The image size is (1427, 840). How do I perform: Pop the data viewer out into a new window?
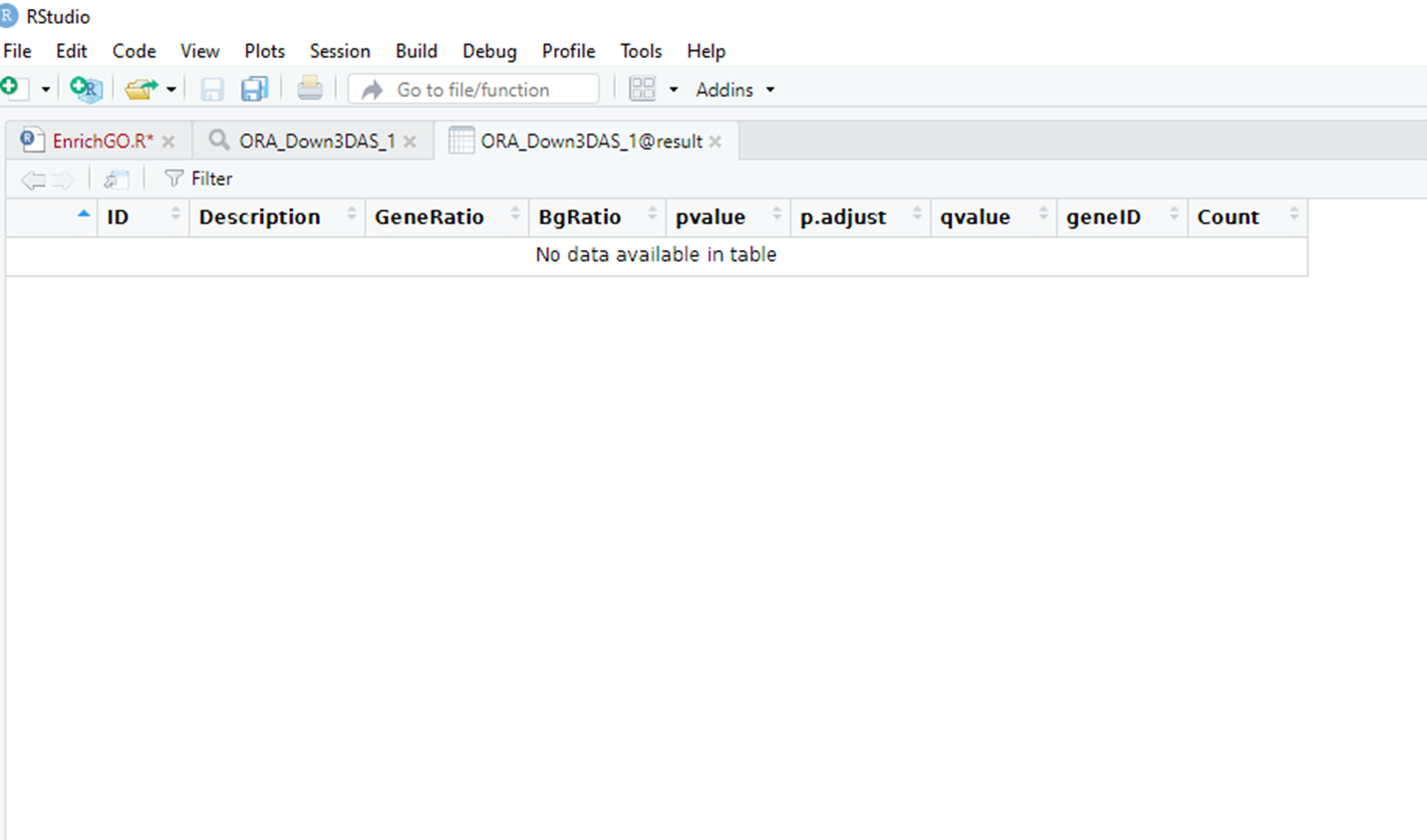116,178
